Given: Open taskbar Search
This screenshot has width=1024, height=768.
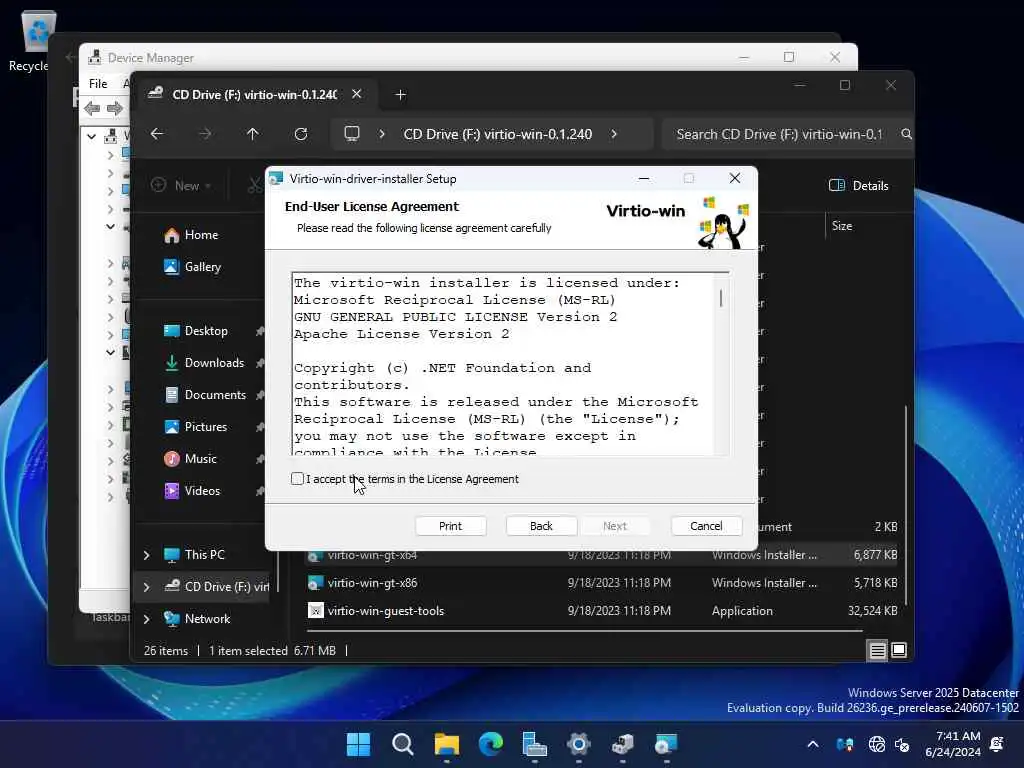Looking at the screenshot, I should tap(402, 744).
